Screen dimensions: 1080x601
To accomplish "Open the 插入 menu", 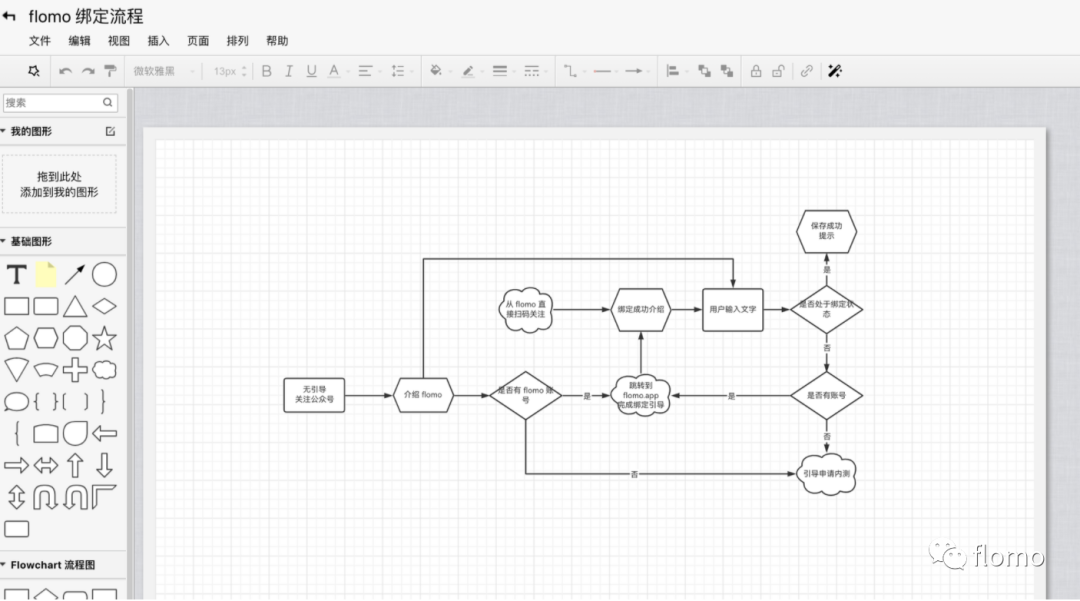I will [158, 41].
